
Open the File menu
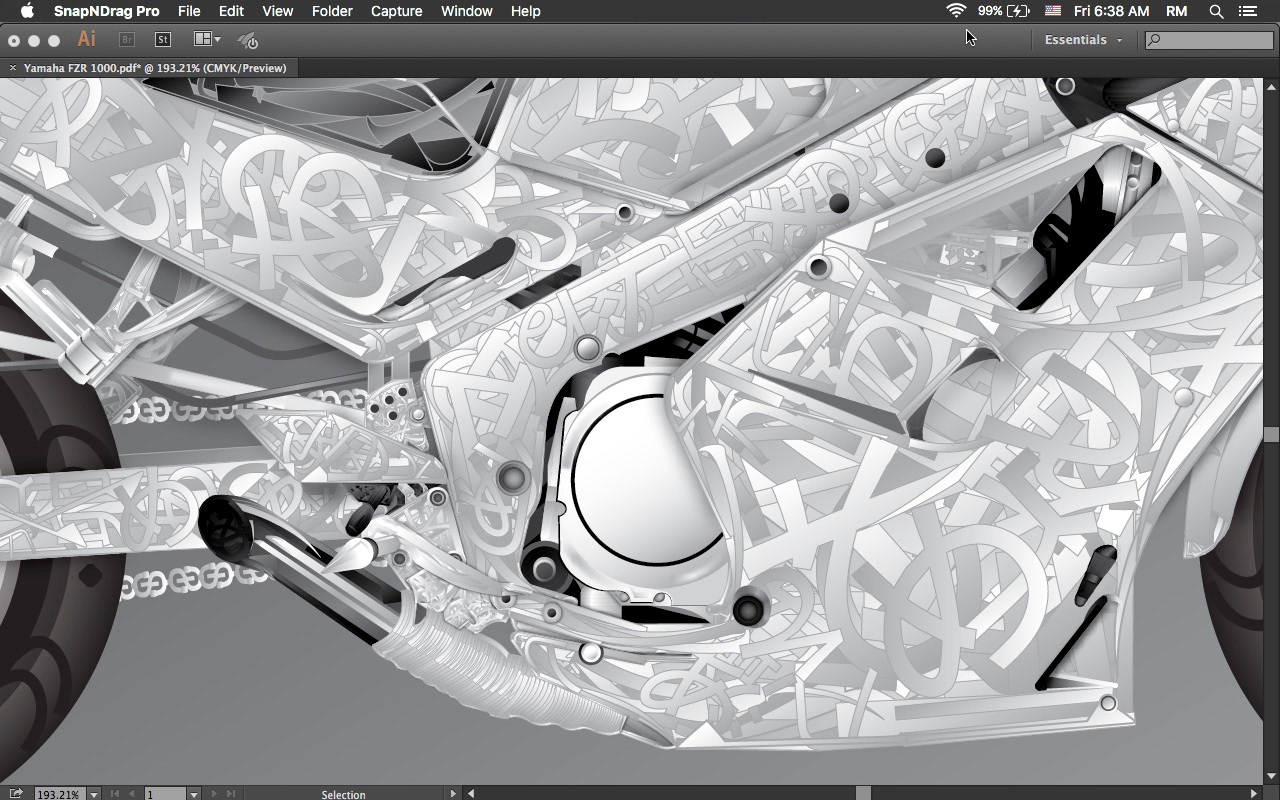189,11
